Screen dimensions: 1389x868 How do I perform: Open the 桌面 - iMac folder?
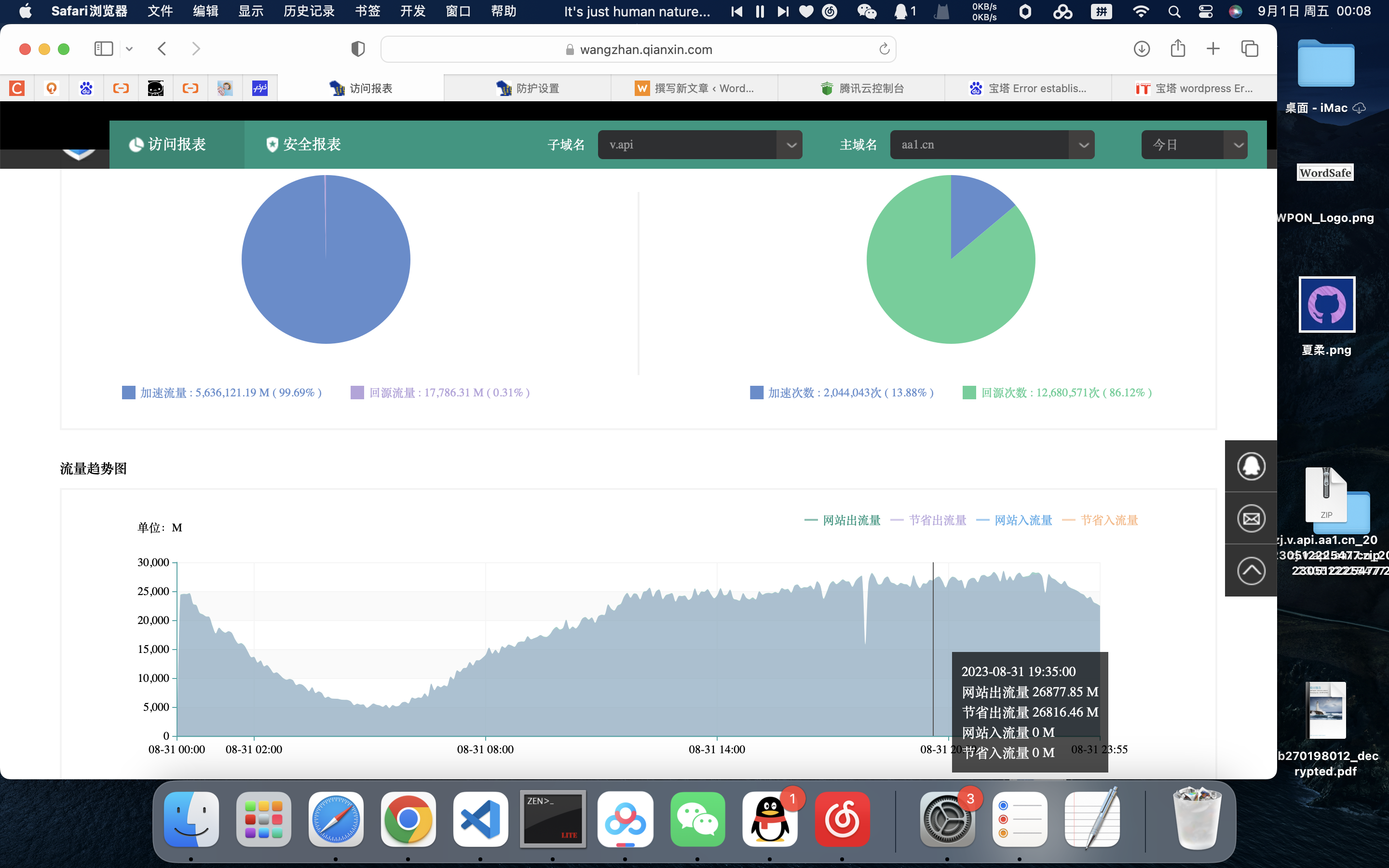[x=1326, y=63]
